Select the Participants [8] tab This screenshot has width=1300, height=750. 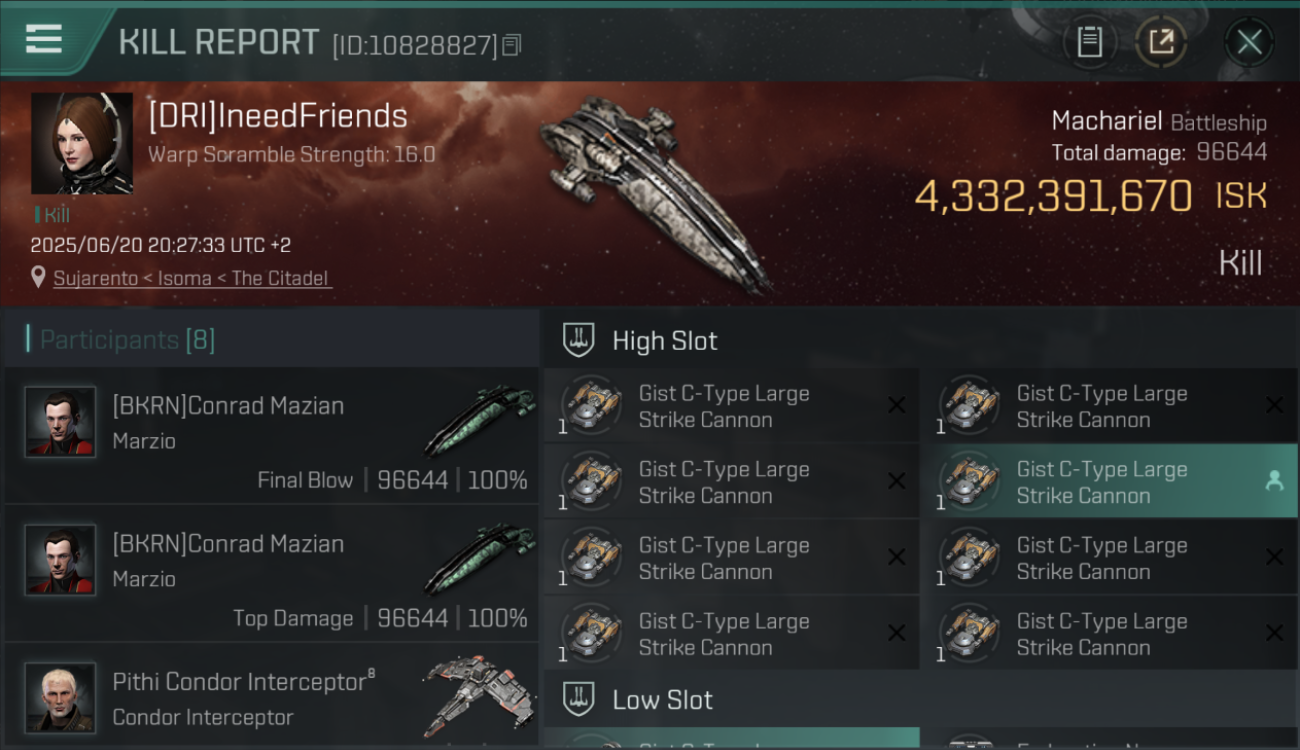coord(127,340)
